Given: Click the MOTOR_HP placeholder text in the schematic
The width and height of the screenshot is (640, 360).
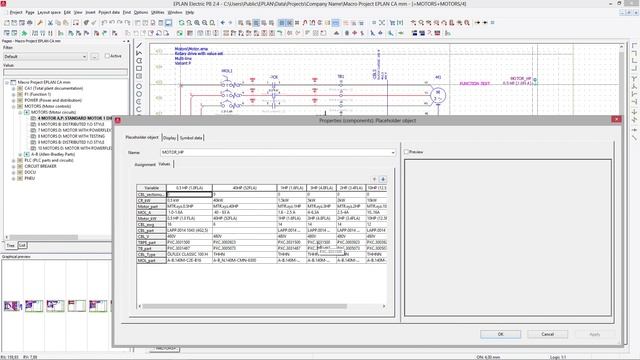Looking at the screenshot, I should 520,78.
